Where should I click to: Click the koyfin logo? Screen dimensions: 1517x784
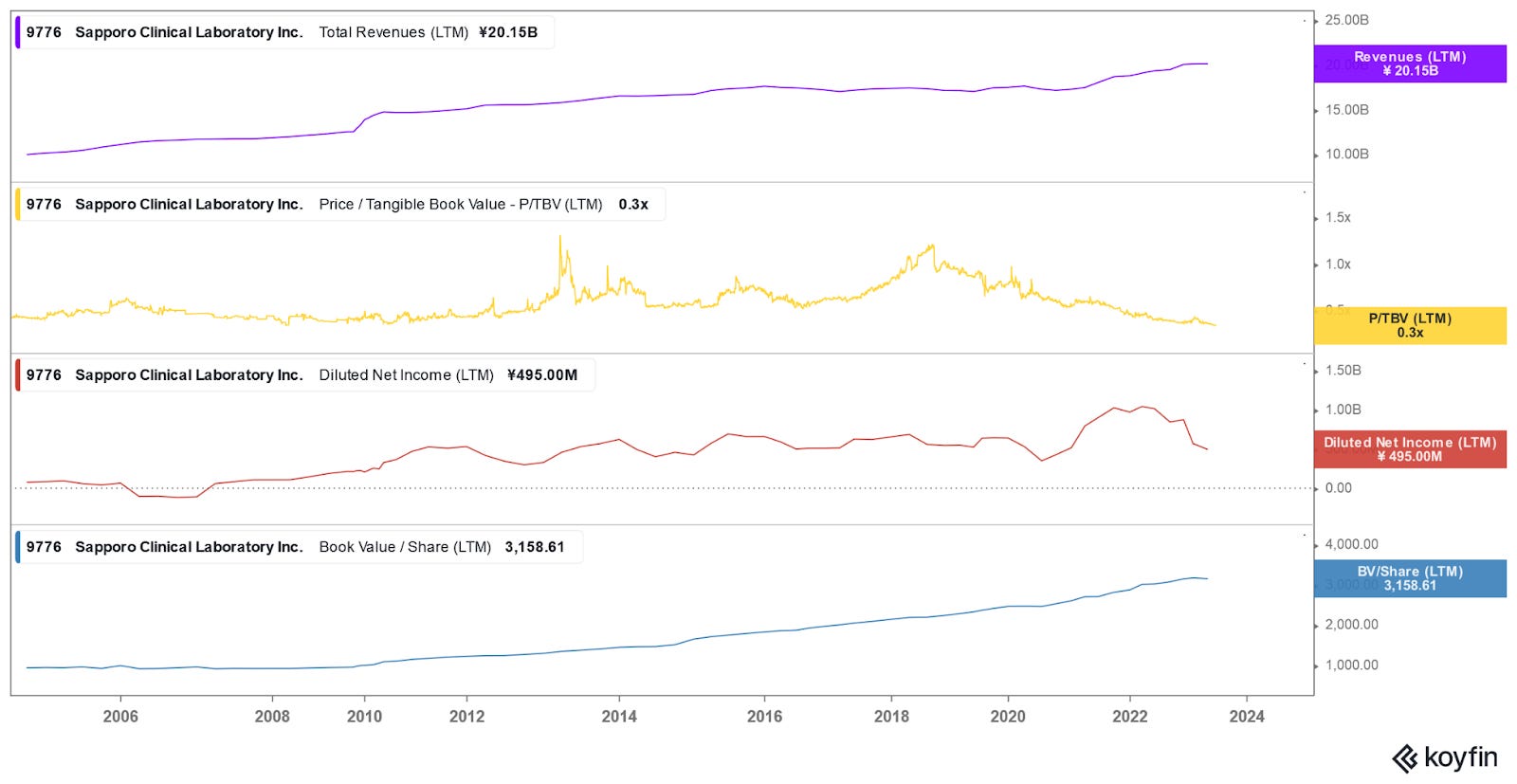pos(1445,758)
